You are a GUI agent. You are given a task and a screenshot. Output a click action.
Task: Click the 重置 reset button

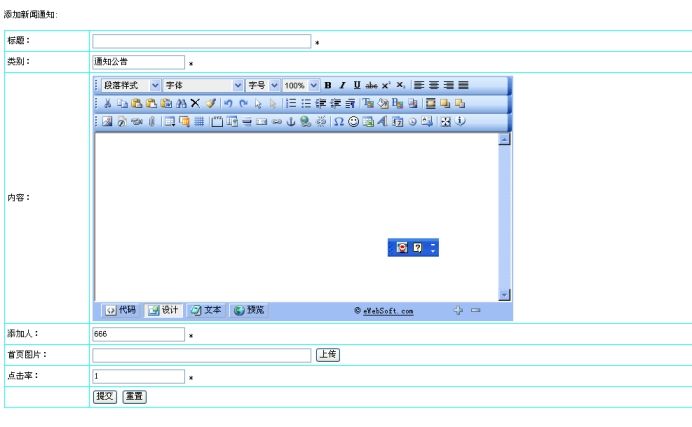[x=134, y=396]
